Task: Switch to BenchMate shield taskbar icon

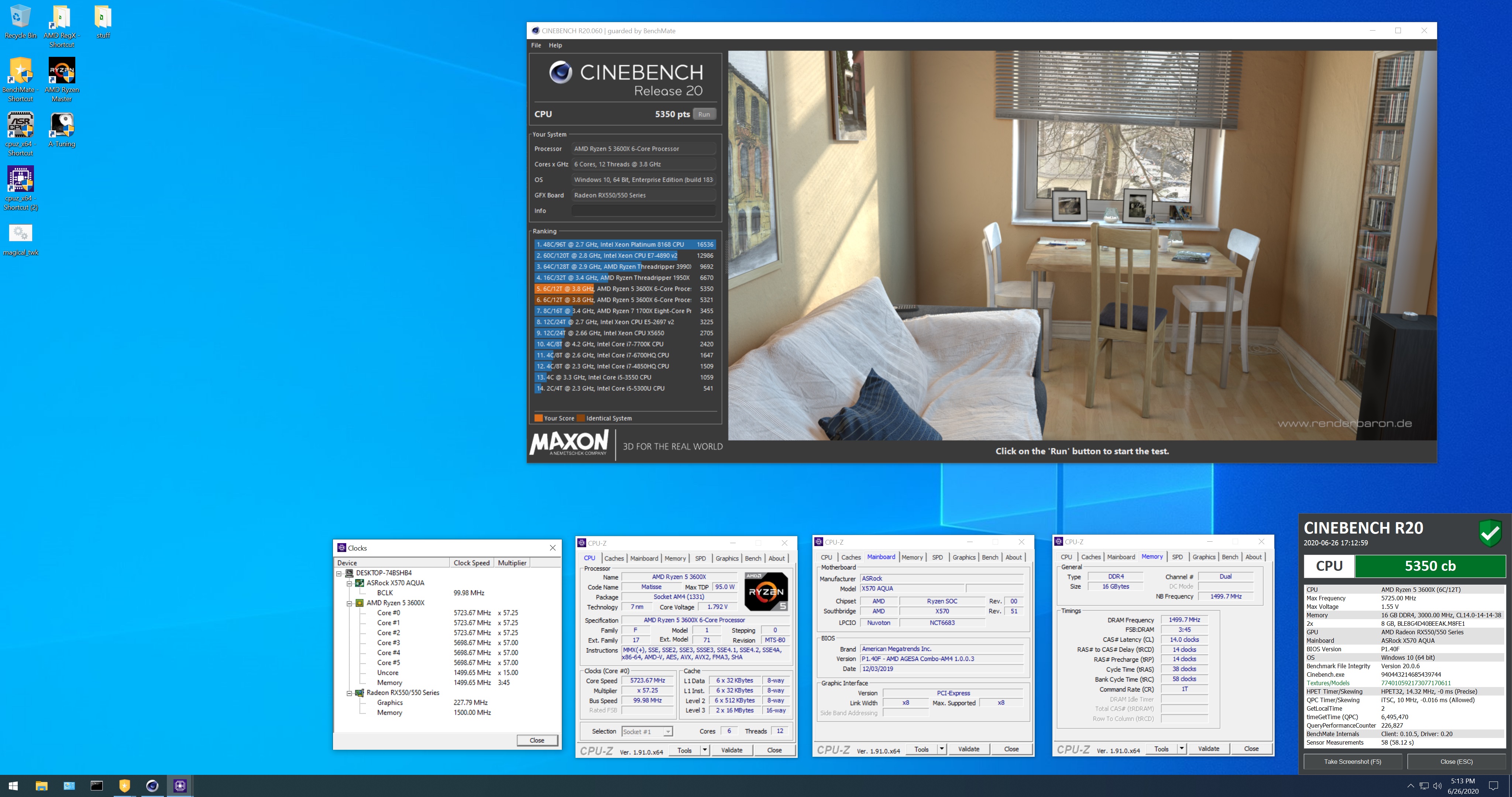Action: pos(124,785)
